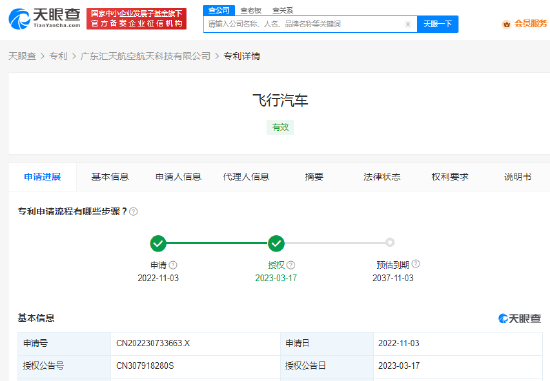
Task: Open 广东汇天航空航天科技有限公司 breadcrumb link
Action: (146, 56)
